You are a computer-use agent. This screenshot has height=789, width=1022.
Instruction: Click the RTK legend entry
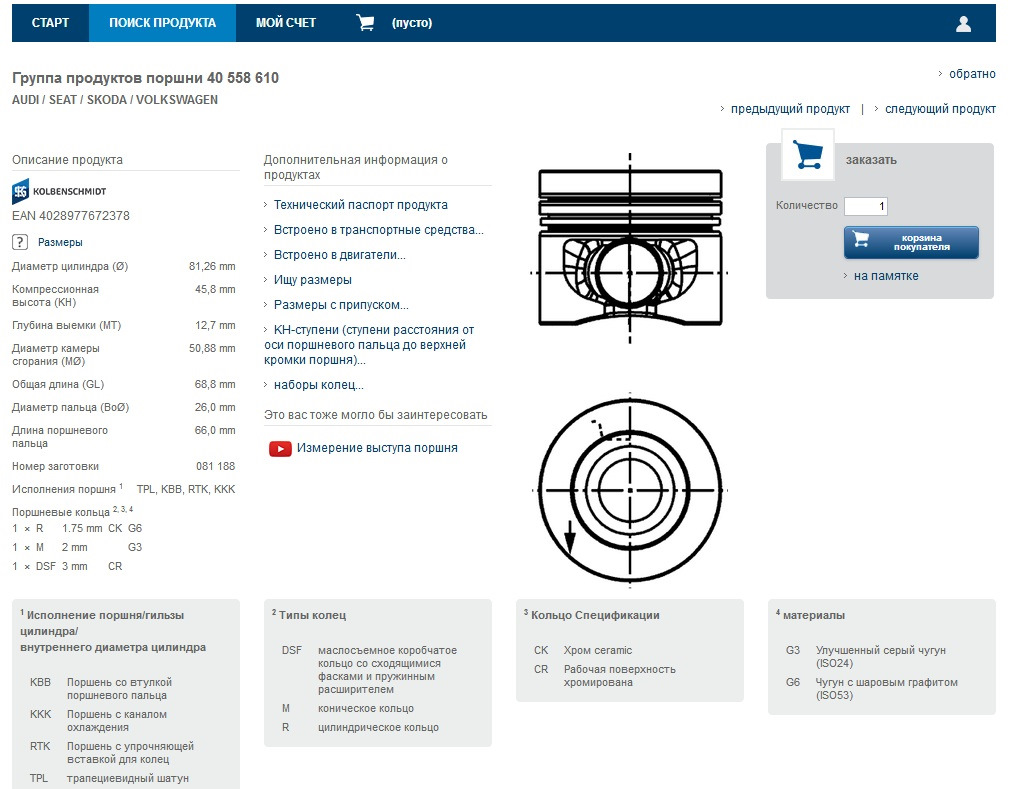tap(112, 753)
